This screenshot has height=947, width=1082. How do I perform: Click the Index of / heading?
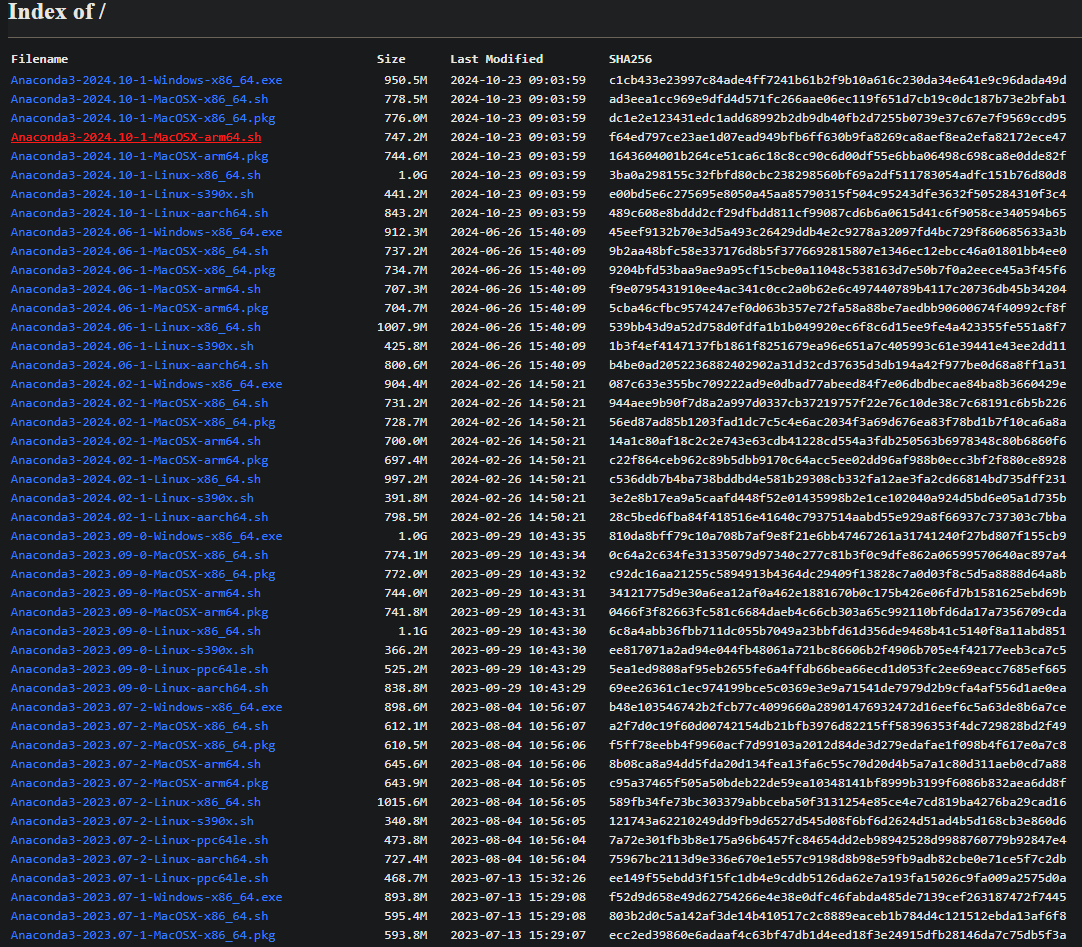pos(57,12)
